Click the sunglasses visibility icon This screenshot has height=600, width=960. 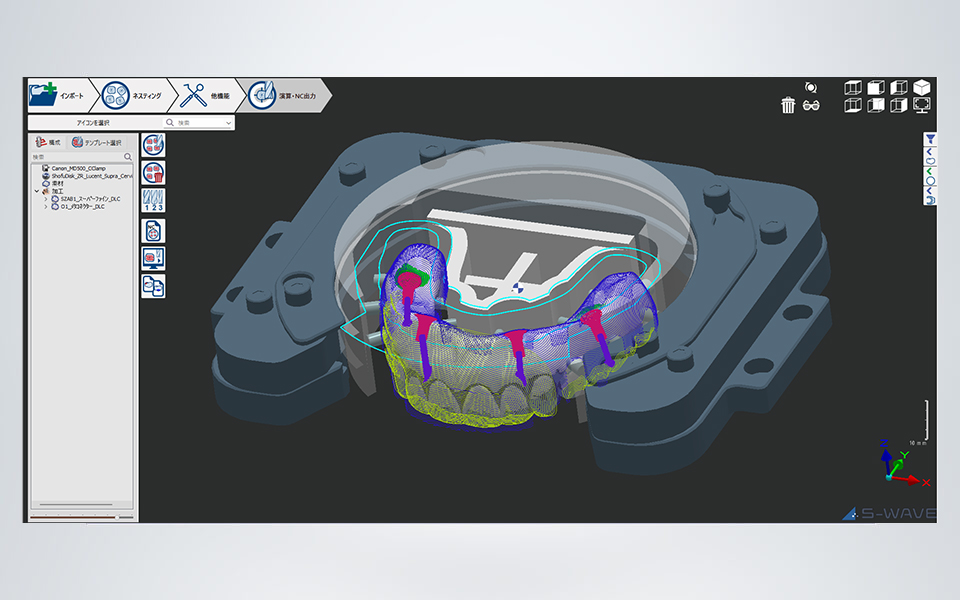tap(811, 106)
